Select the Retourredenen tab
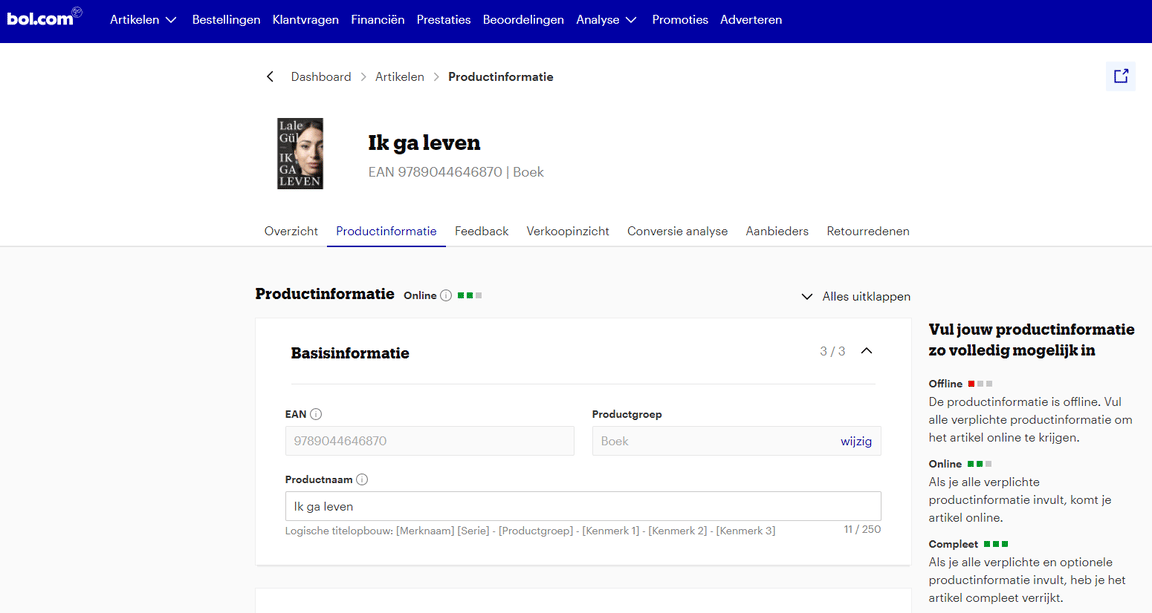 [x=868, y=231]
